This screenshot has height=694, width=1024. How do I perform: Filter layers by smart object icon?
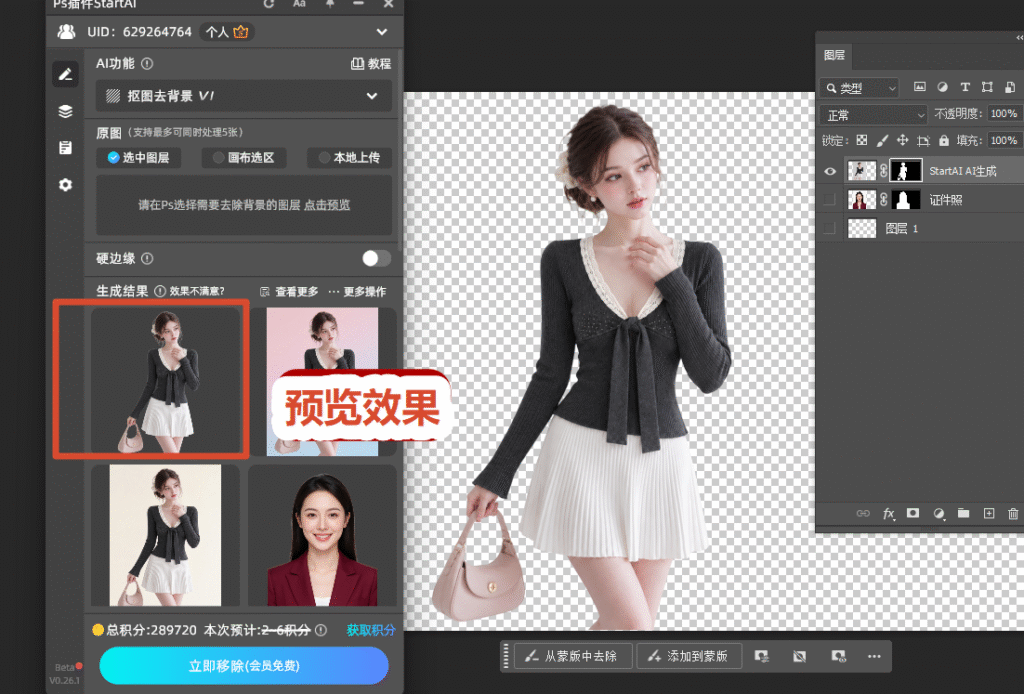tap(1010, 87)
